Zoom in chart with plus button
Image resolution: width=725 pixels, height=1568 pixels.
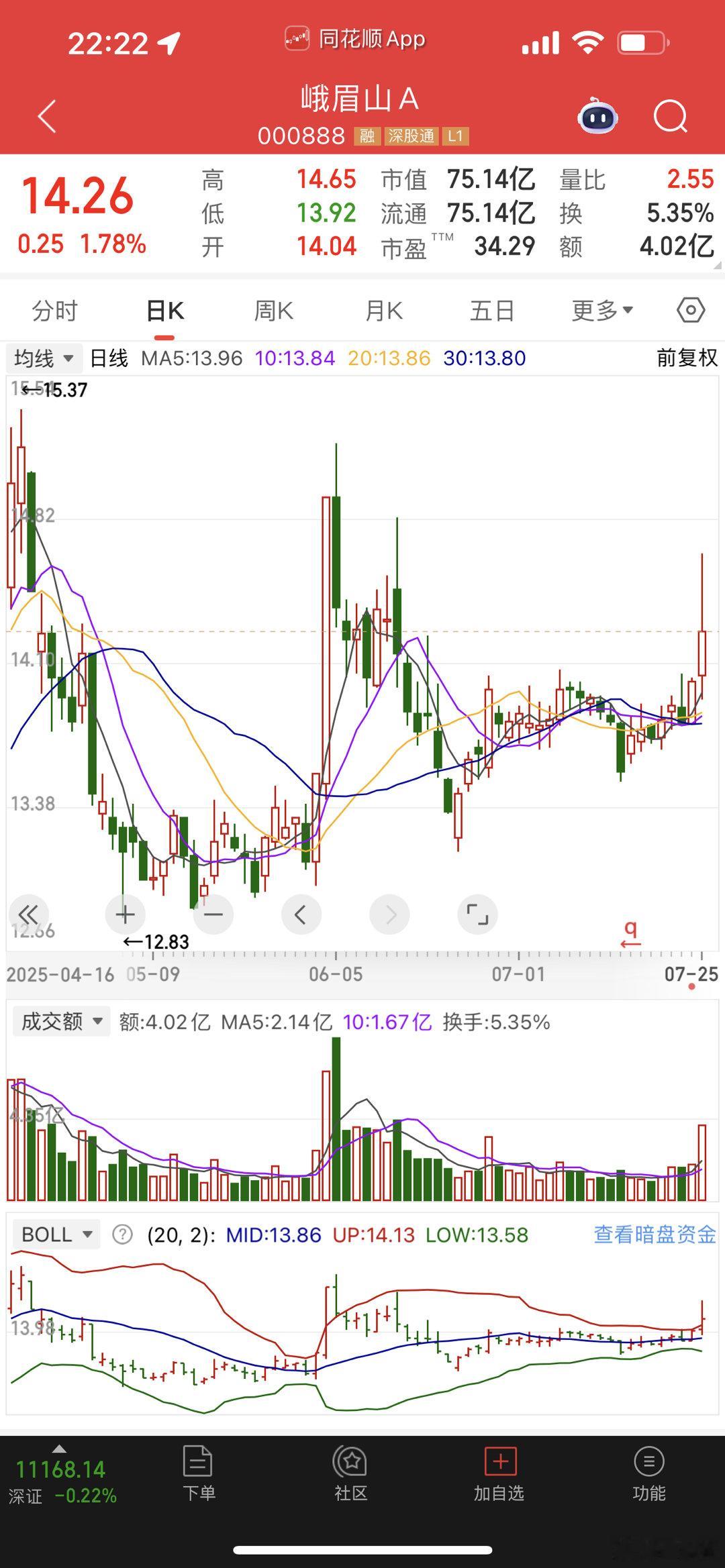125,914
